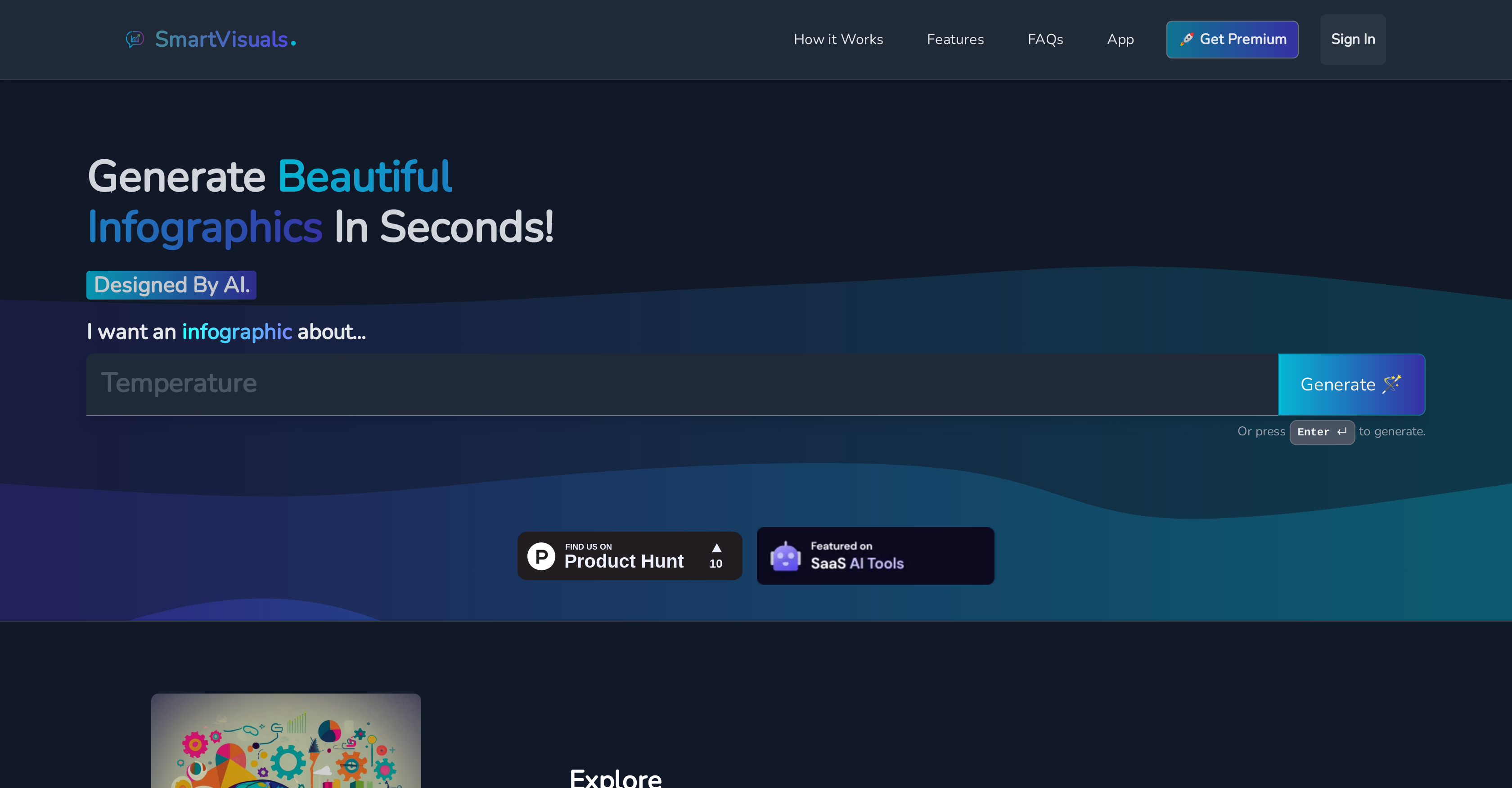This screenshot has height=788, width=1512.
Task: Click the Sign In button
Action: point(1352,39)
